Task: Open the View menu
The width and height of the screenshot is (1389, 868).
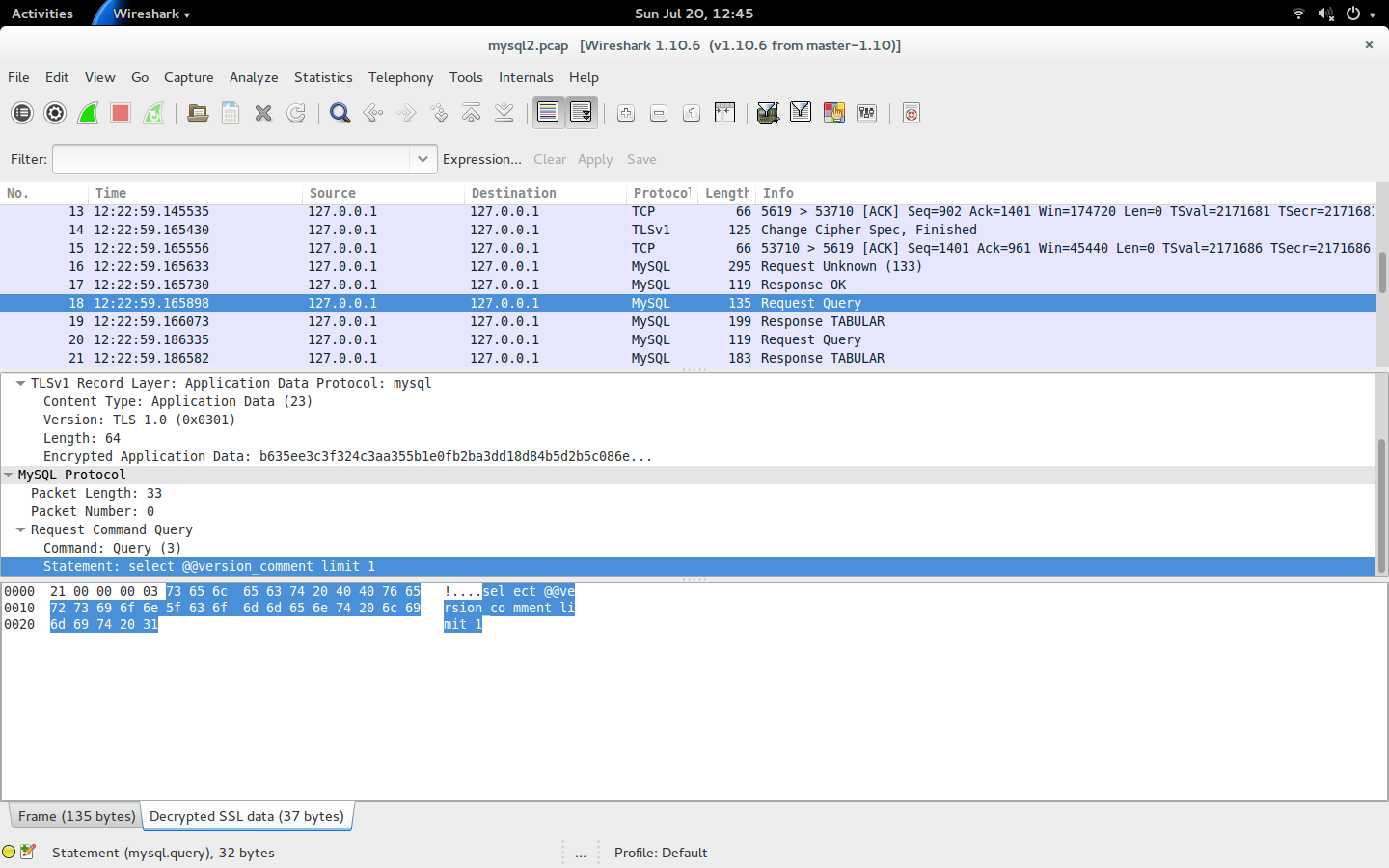Action: coord(99,77)
